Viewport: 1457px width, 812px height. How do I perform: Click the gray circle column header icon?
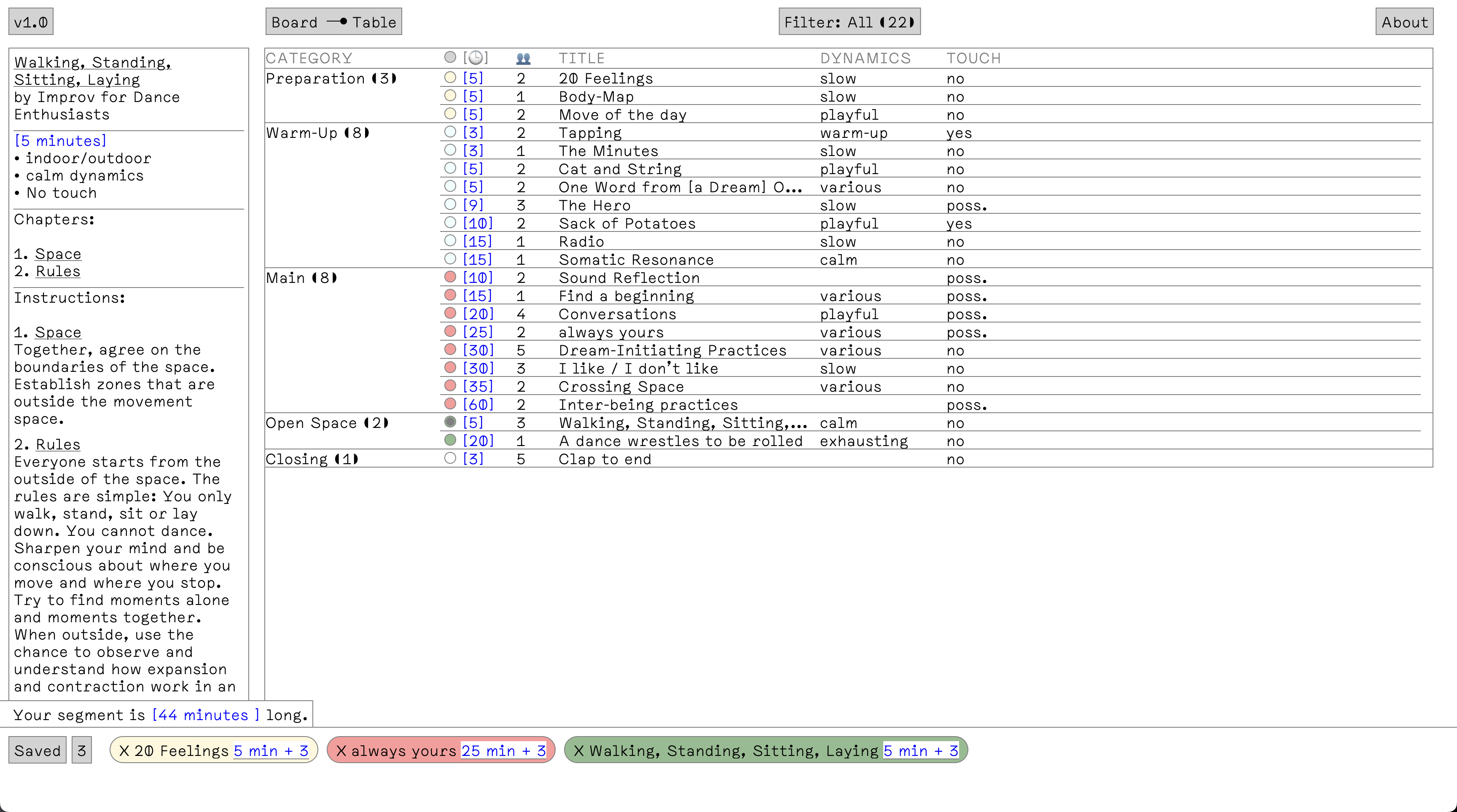pyautogui.click(x=450, y=57)
